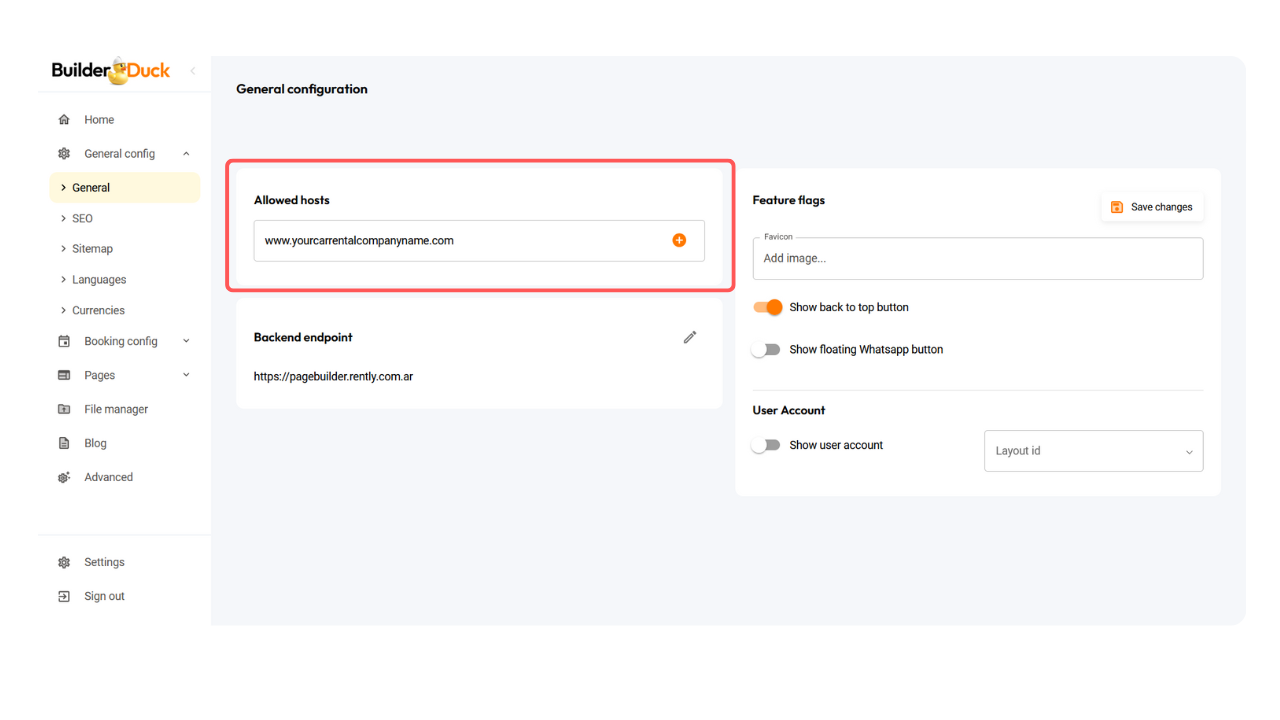Image resolution: width=1280 pixels, height=720 pixels.
Task: Disable Show back to top button toggle
Action: coord(768,307)
